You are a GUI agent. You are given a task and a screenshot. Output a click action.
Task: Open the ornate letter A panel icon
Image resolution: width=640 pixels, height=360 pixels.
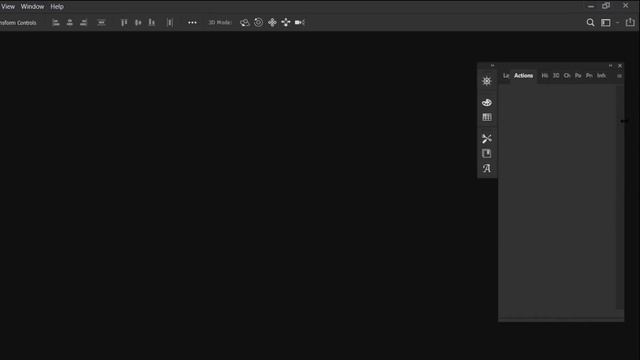tap(487, 168)
